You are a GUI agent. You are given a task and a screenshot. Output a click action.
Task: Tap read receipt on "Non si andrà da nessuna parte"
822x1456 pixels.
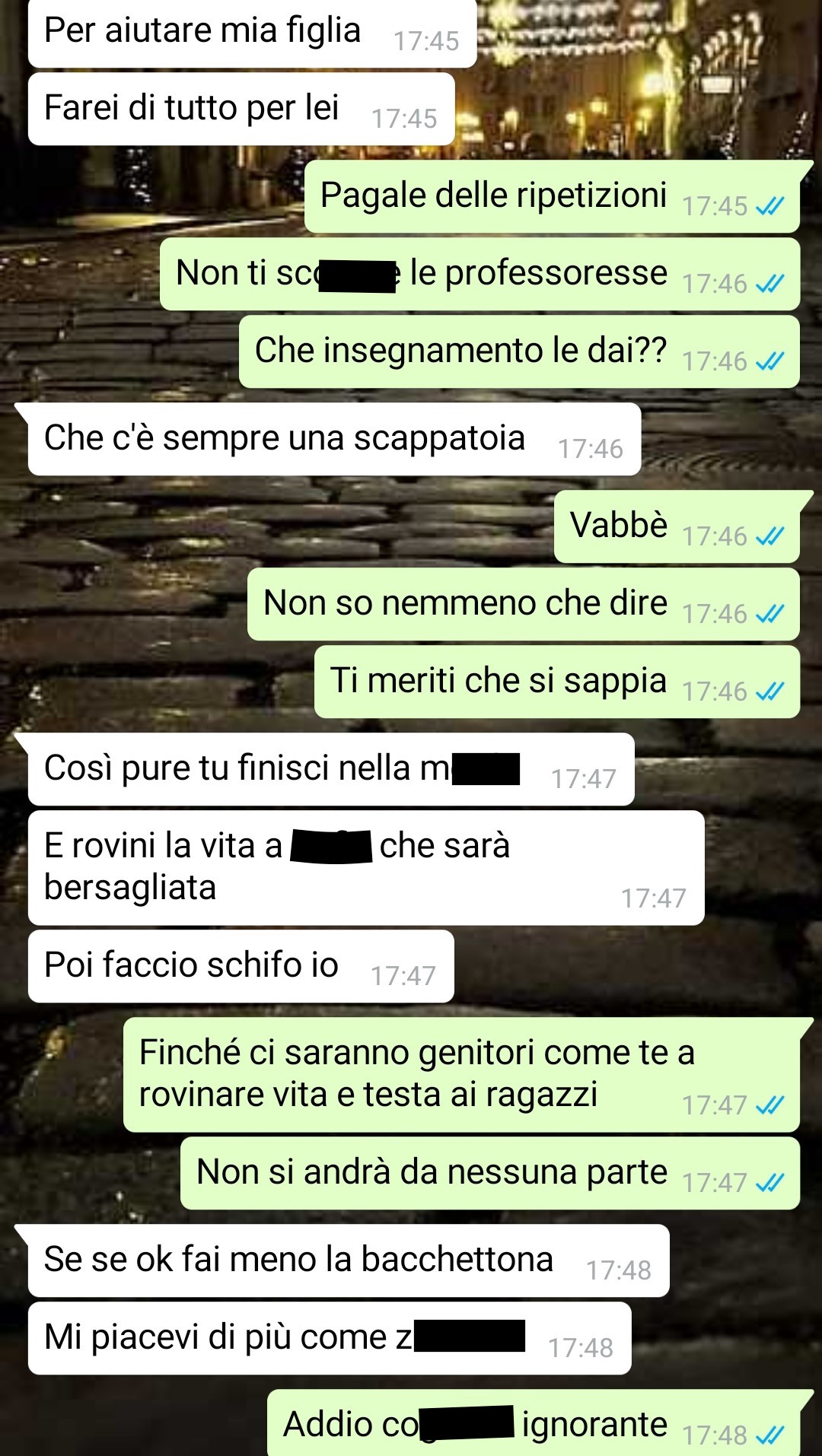click(769, 1183)
